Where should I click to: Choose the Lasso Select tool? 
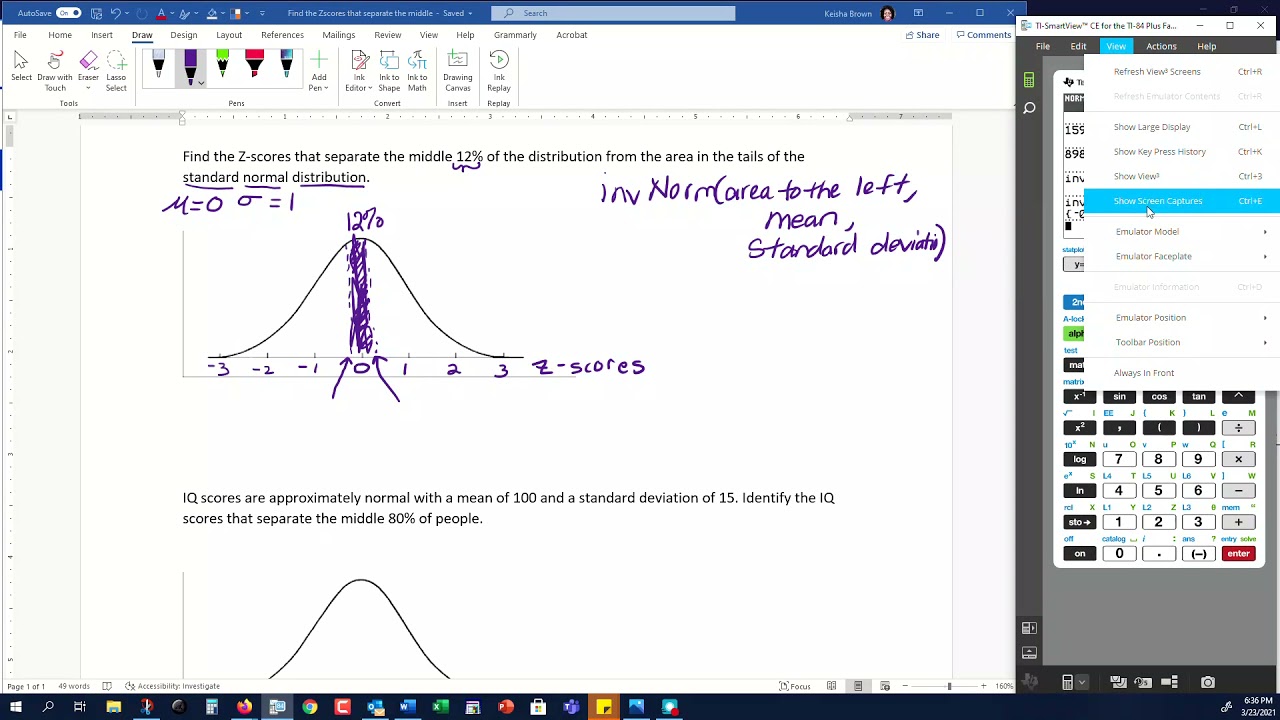pos(116,70)
